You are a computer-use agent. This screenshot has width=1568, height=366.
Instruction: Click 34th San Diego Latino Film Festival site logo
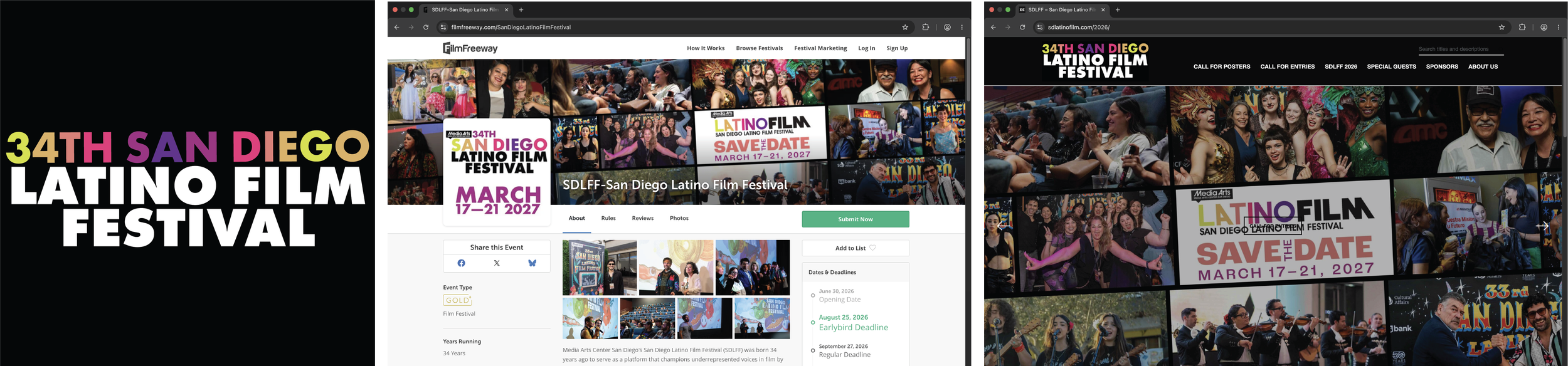tap(1095, 60)
